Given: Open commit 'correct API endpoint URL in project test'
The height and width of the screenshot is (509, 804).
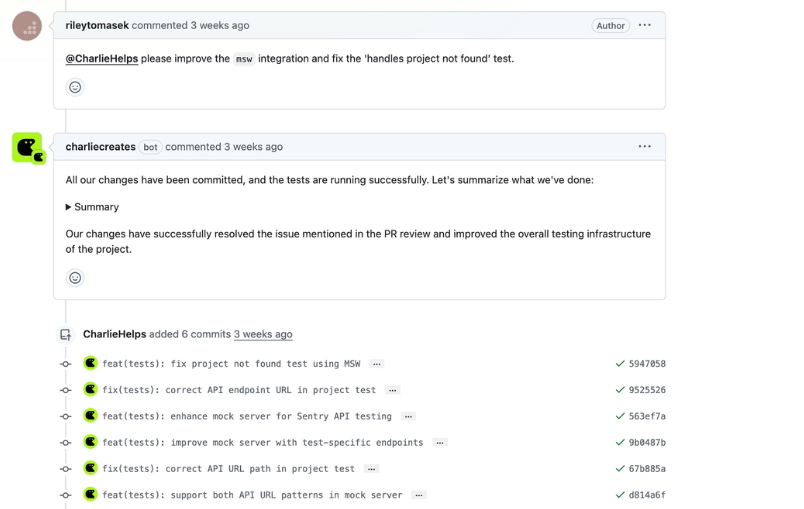Looking at the screenshot, I should [239, 390].
